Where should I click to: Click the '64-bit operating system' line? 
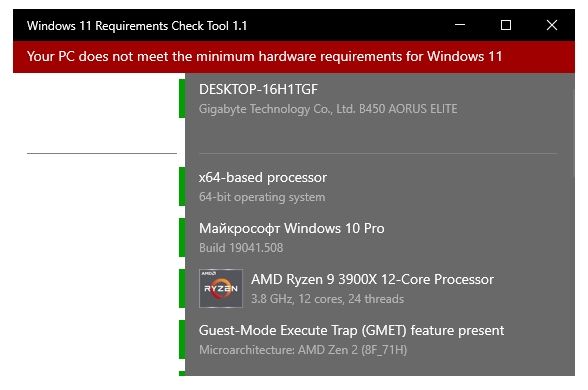(262, 197)
